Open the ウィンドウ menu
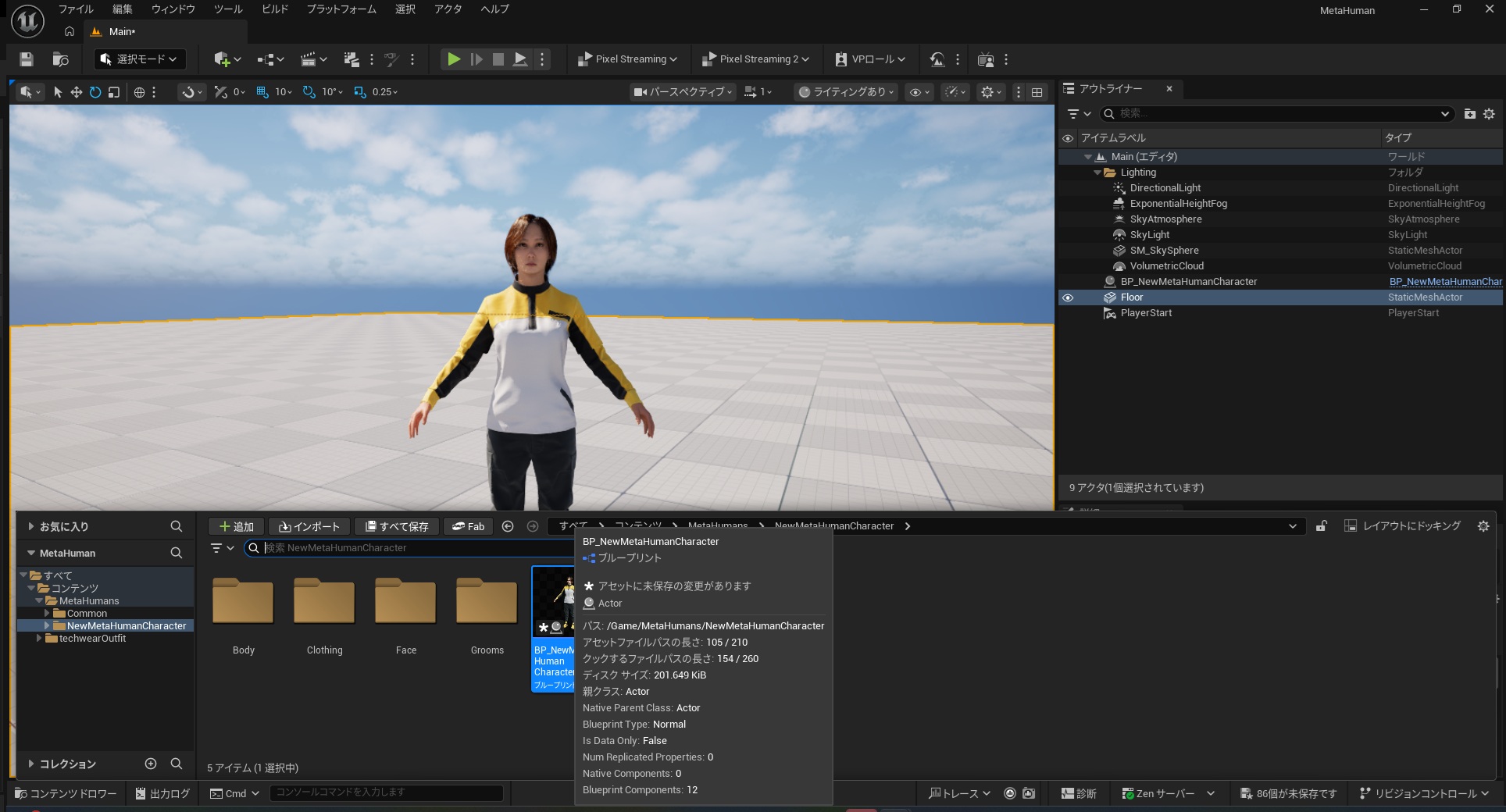Image resolution: width=1506 pixels, height=812 pixels. (x=173, y=9)
